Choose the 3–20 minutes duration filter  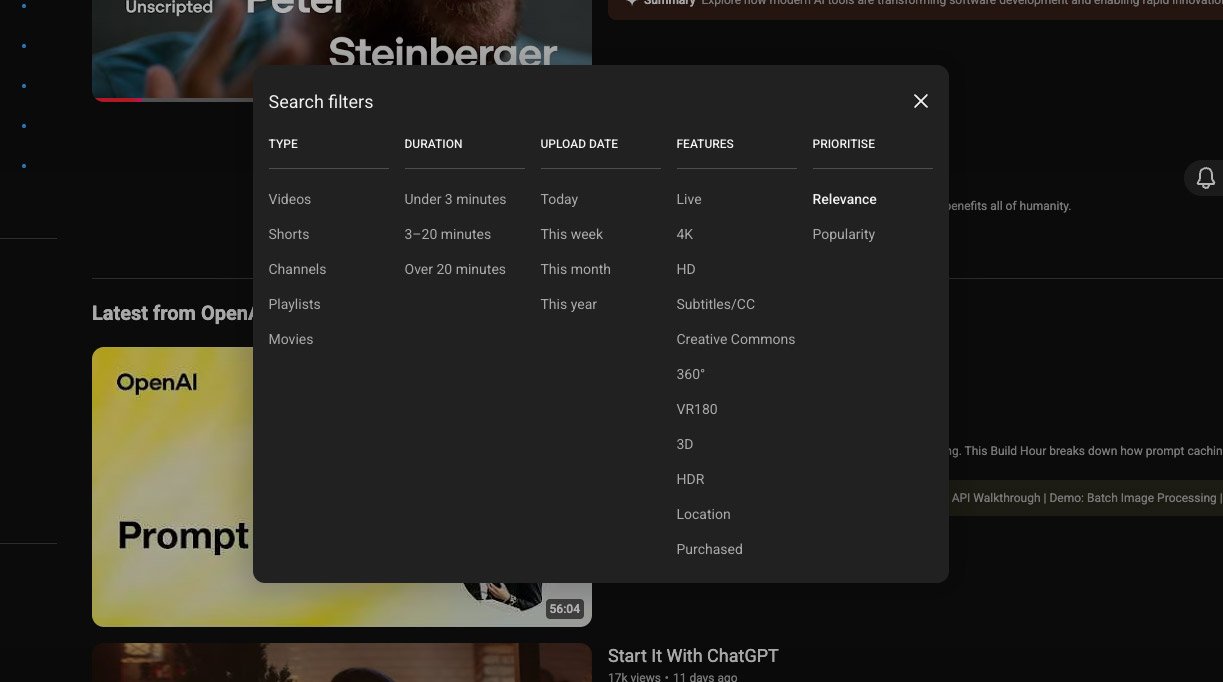point(448,234)
